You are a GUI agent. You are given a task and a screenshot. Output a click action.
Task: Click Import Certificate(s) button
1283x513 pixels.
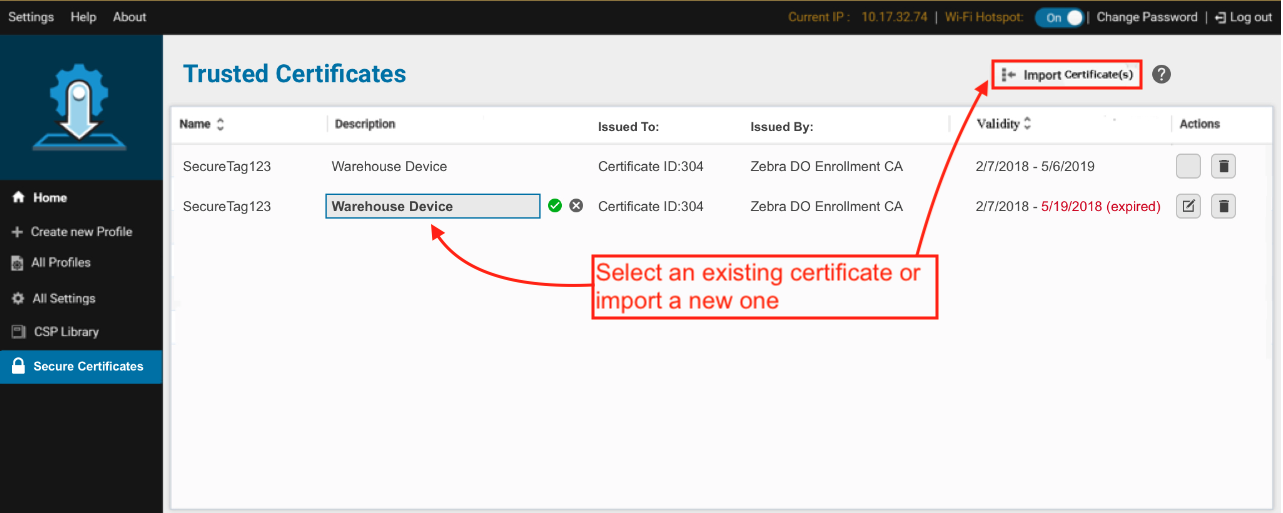pos(1067,75)
